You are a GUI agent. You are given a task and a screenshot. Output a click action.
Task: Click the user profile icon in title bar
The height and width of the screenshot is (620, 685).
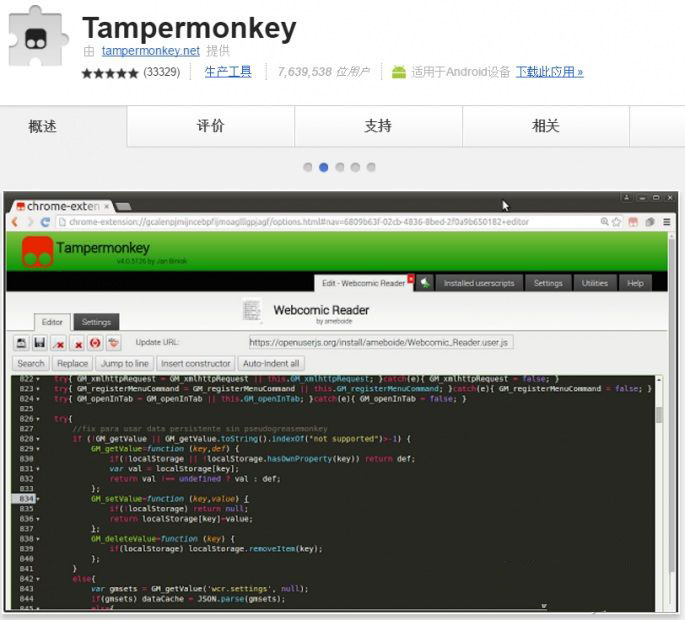tap(626, 198)
